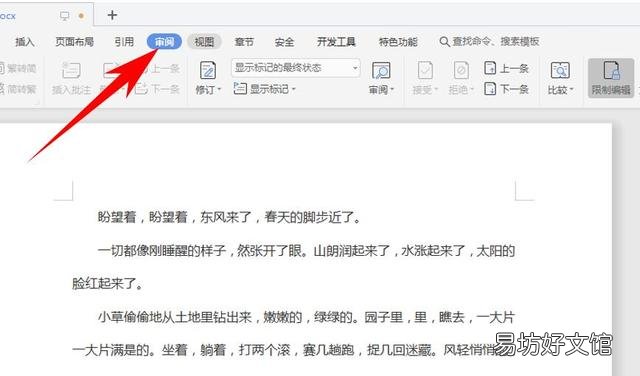Open the 显示标记的最终状态 combo box
The height and width of the screenshot is (376, 640).
coord(296,68)
